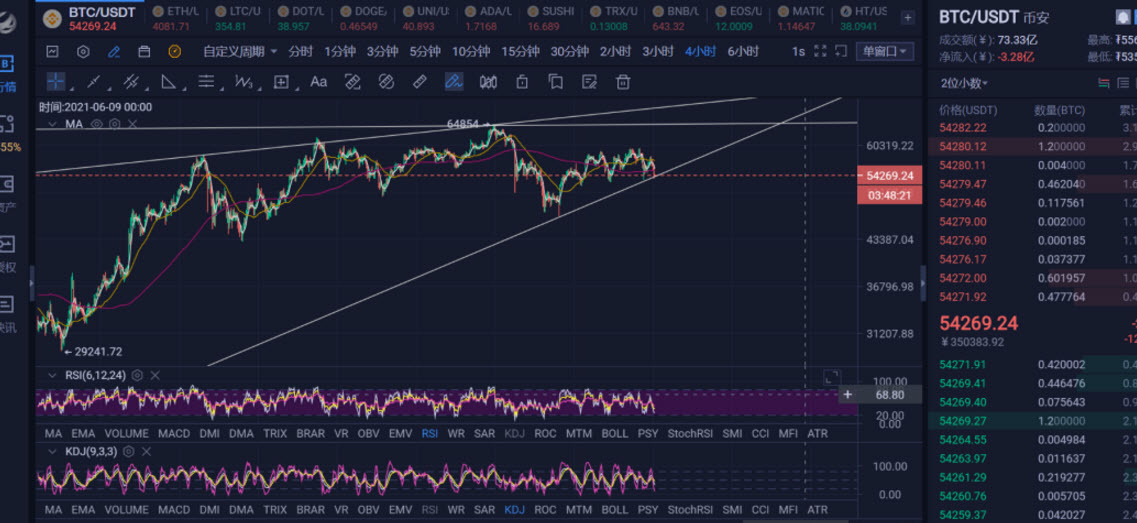
Task: Expand the 2位小数 decimal precision dropdown
Action: pos(964,84)
